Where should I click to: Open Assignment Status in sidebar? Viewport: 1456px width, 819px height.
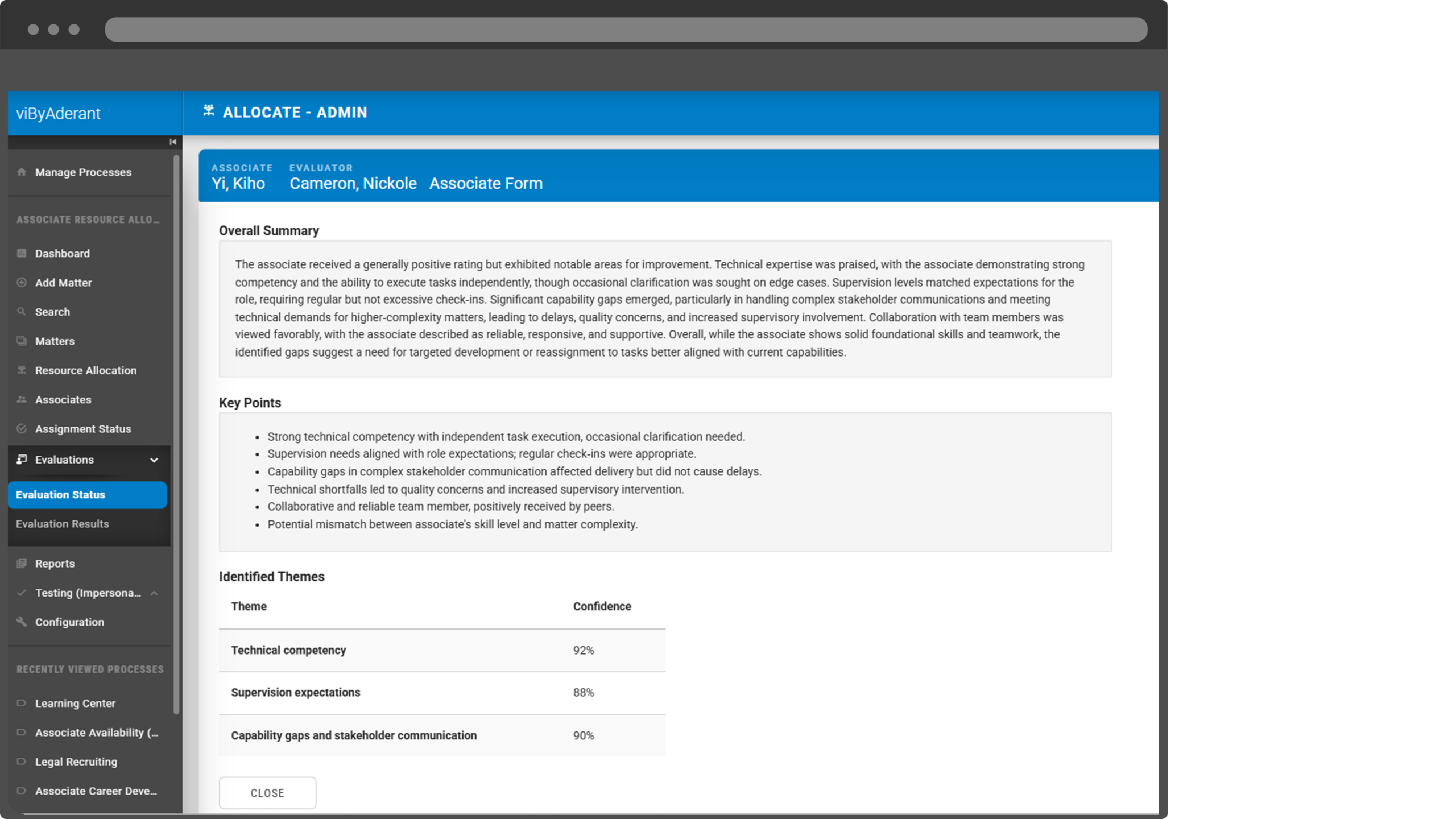[83, 429]
